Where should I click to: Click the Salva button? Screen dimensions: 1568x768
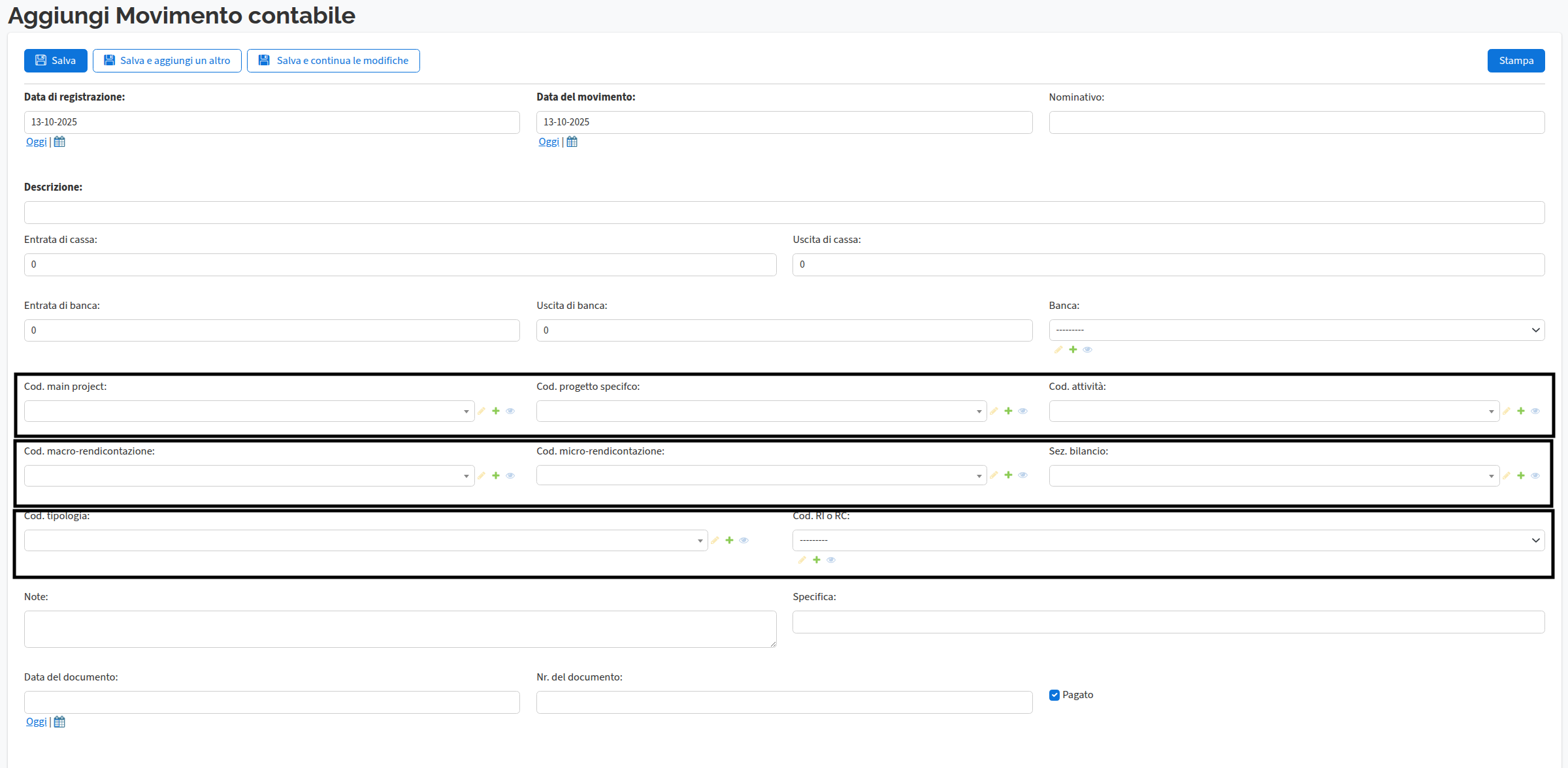pos(56,61)
